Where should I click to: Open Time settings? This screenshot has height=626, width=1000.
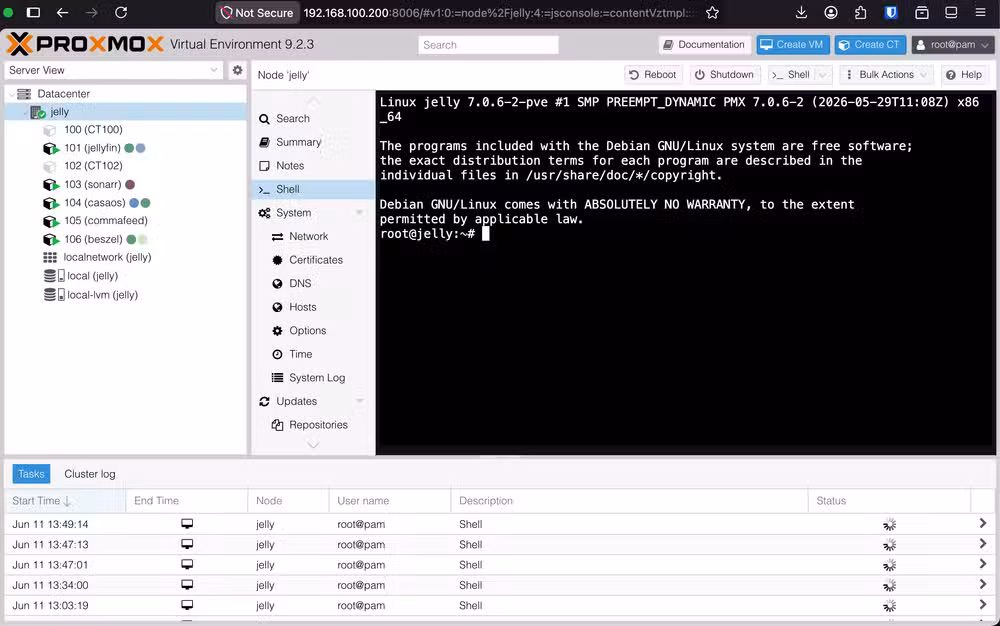[x=300, y=354]
